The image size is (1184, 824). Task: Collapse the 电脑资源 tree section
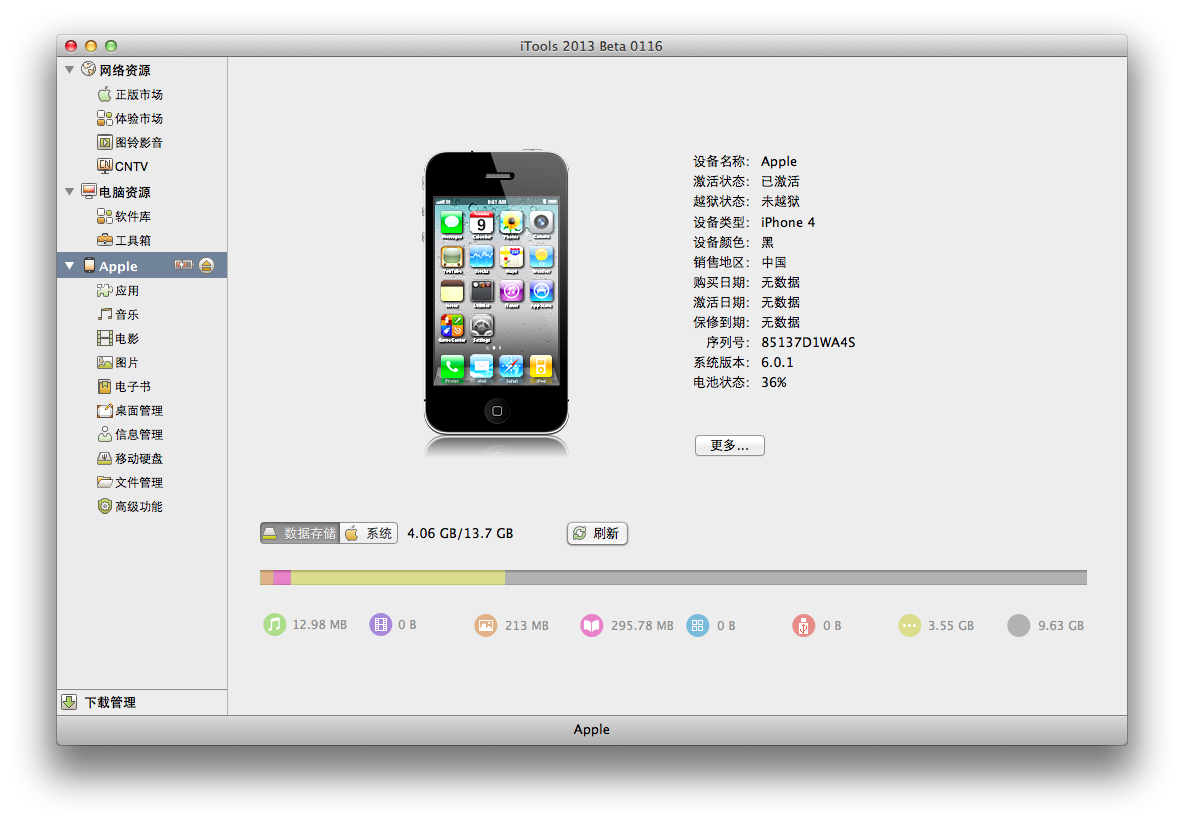tap(69, 192)
